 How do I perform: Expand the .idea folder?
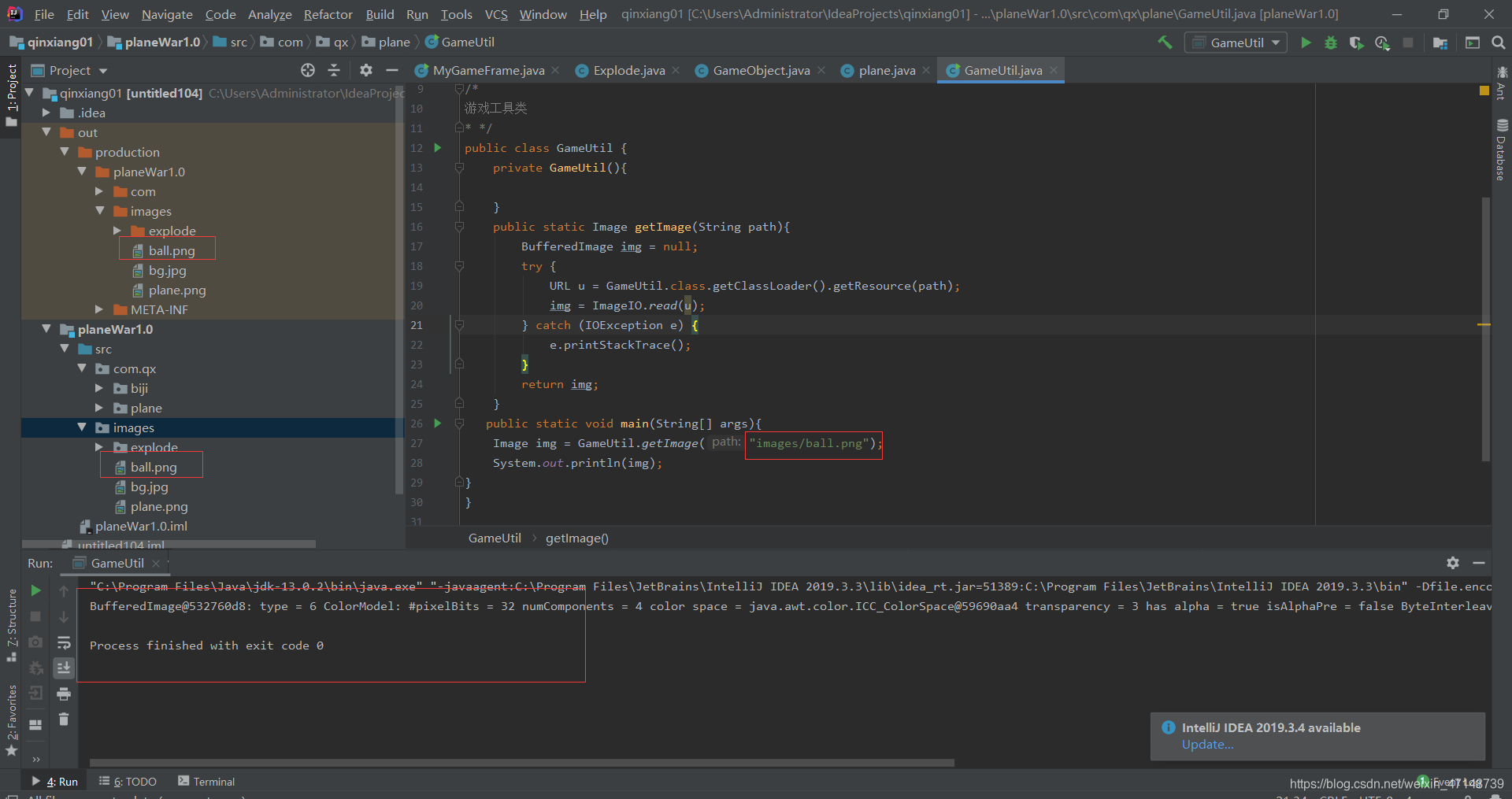point(46,113)
